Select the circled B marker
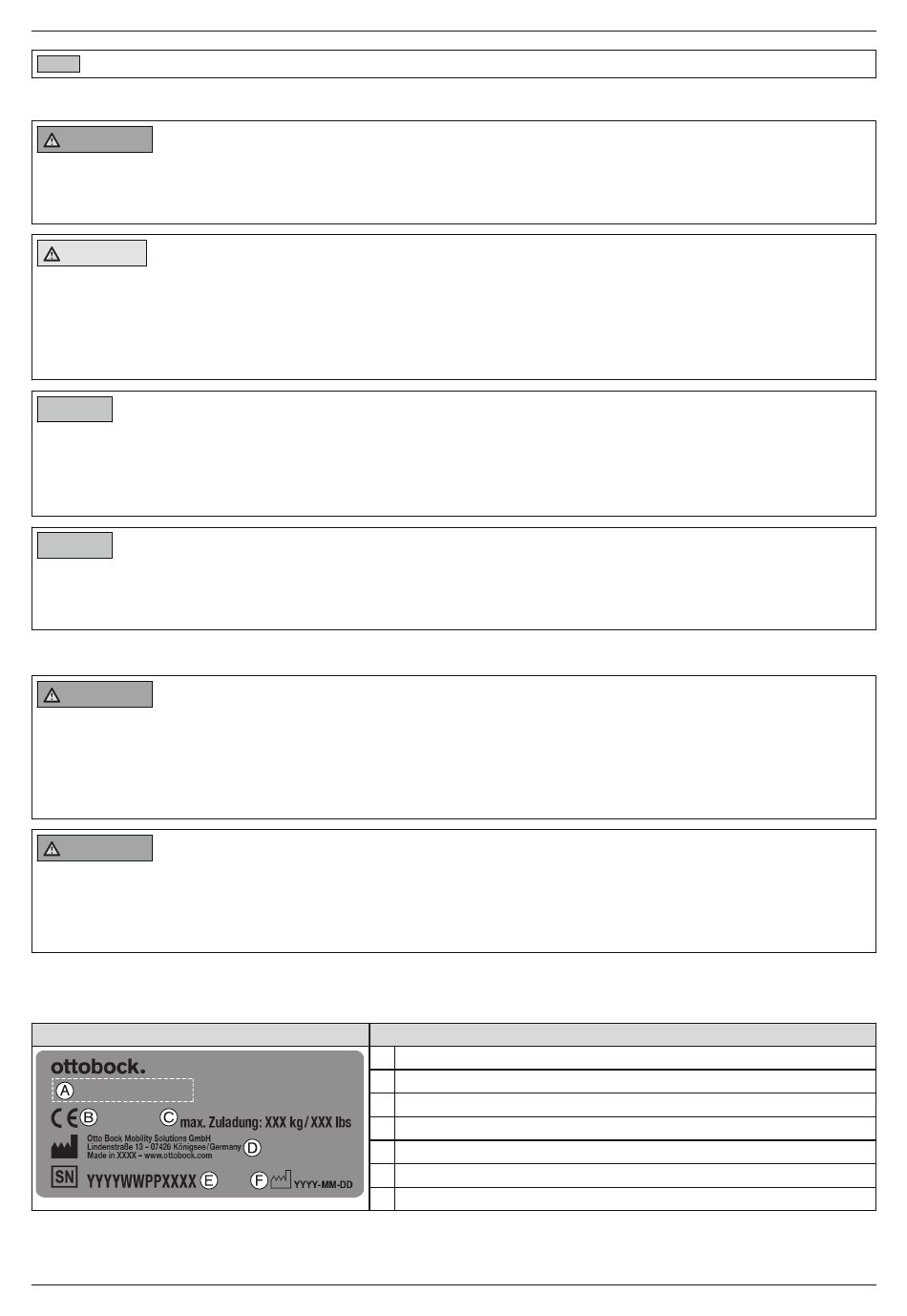Image resolution: width=907 pixels, height=1316 pixels. click(x=89, y=1117)
